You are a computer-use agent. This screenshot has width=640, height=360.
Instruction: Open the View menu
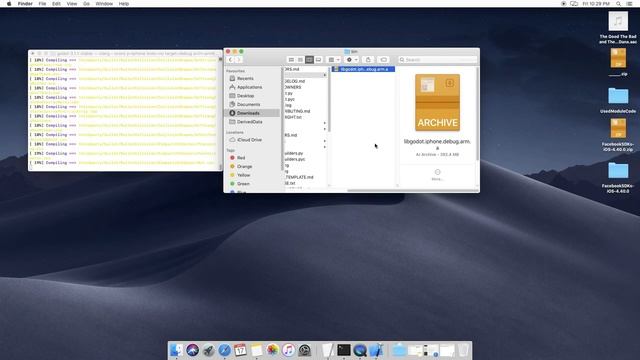click(x=72, y=4)
